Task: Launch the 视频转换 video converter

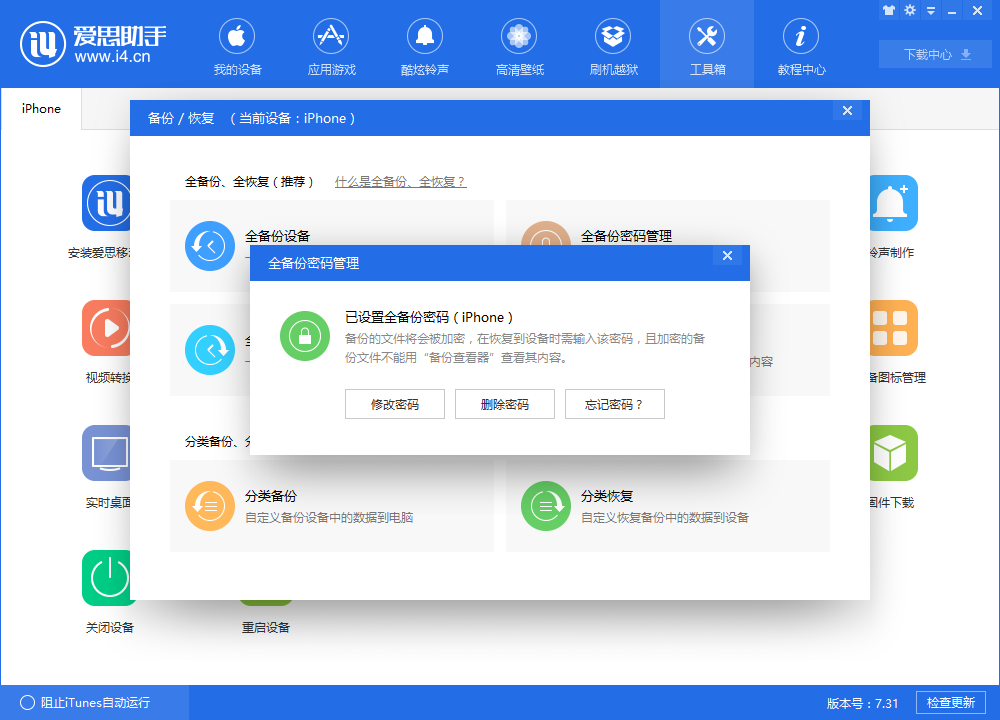Action: click(108, 342)
